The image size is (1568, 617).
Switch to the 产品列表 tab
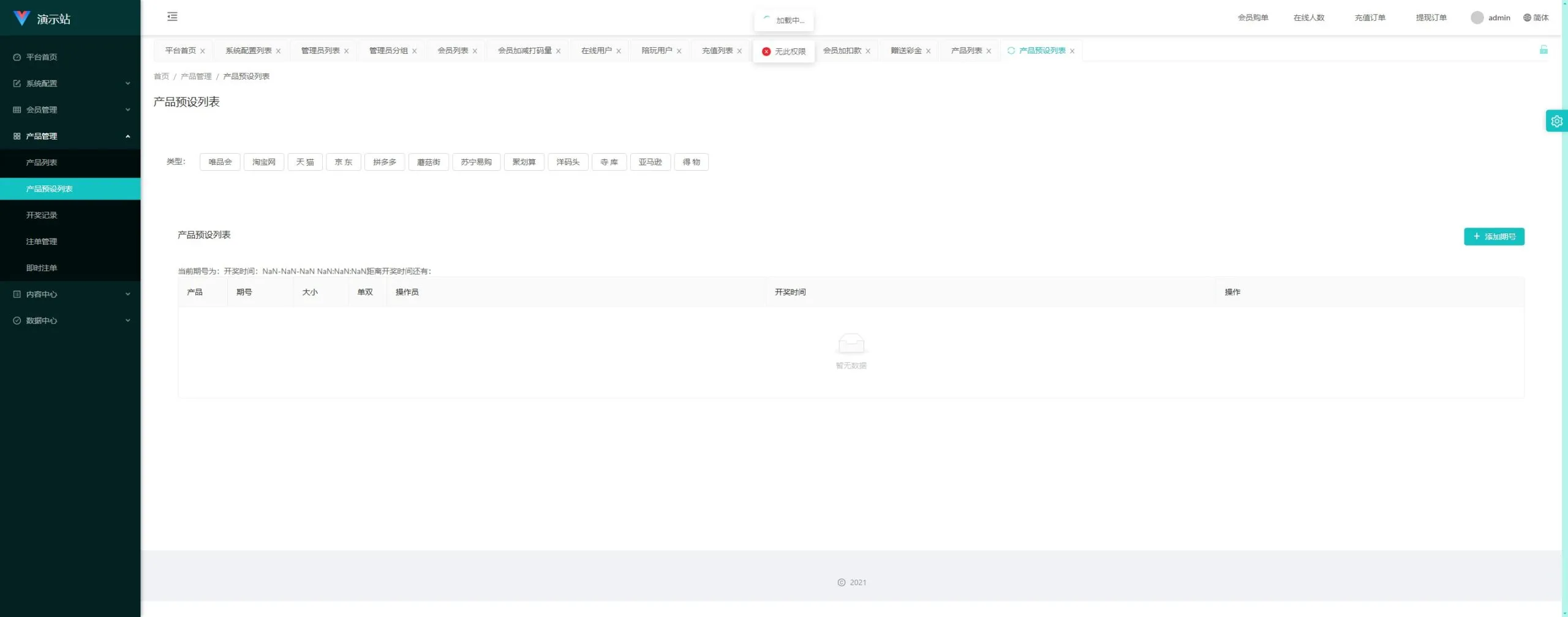(967, 51)
